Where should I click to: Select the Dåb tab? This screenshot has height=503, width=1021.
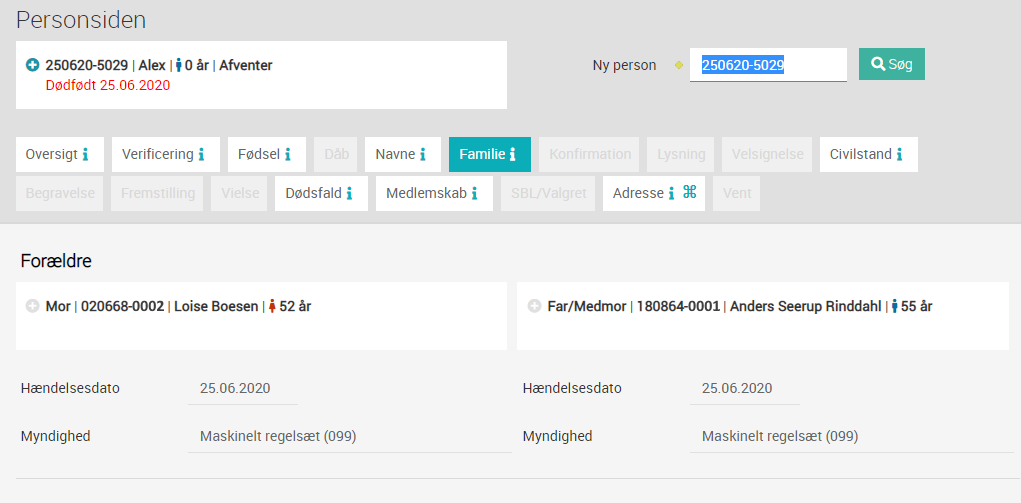click(x=337, y=154)
